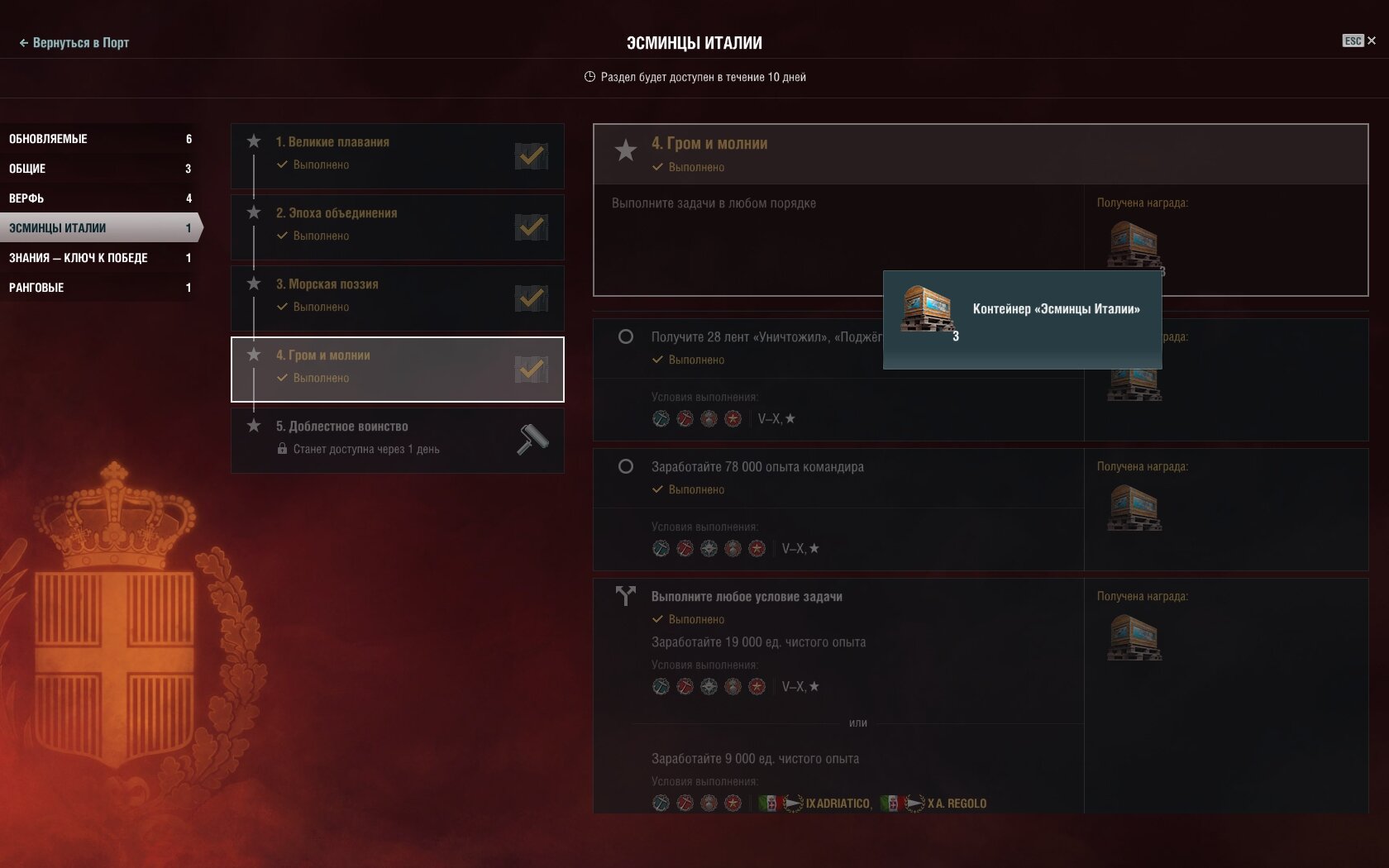Close the screen with ESC button
Screen dimensions: 1389x868
[x=1359, y=41]
